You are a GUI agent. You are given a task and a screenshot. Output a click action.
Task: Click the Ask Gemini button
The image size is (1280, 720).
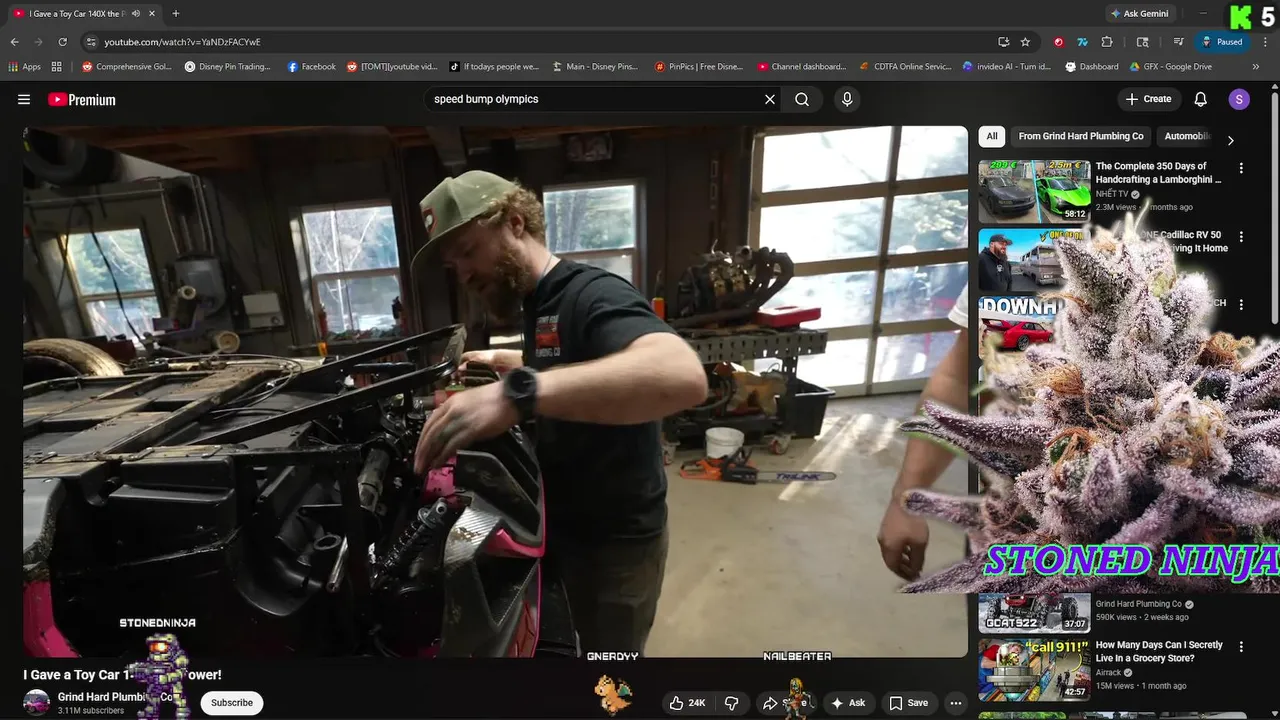1139,14
